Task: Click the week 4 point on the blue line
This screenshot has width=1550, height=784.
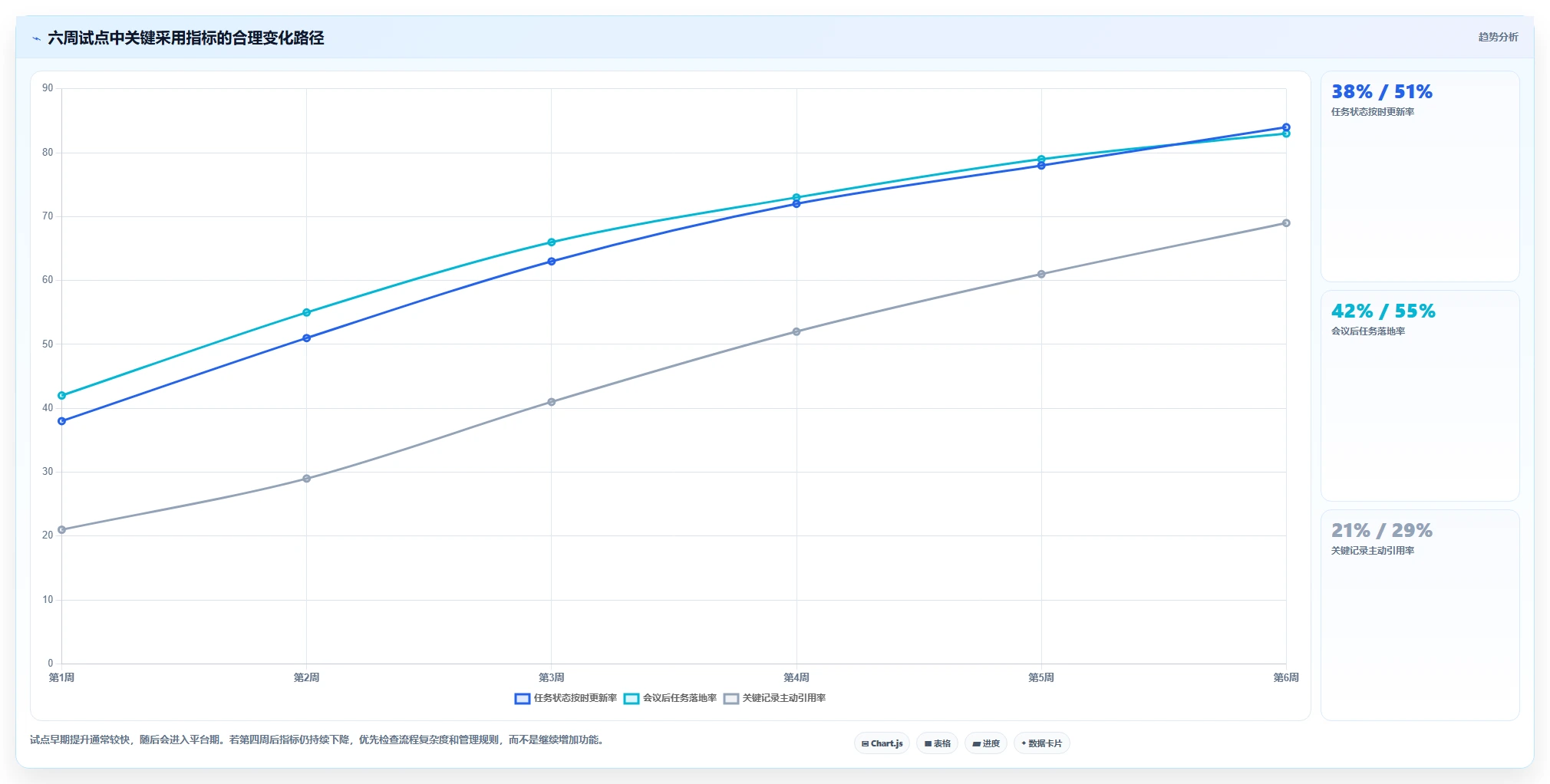Action: pos(796,204)
